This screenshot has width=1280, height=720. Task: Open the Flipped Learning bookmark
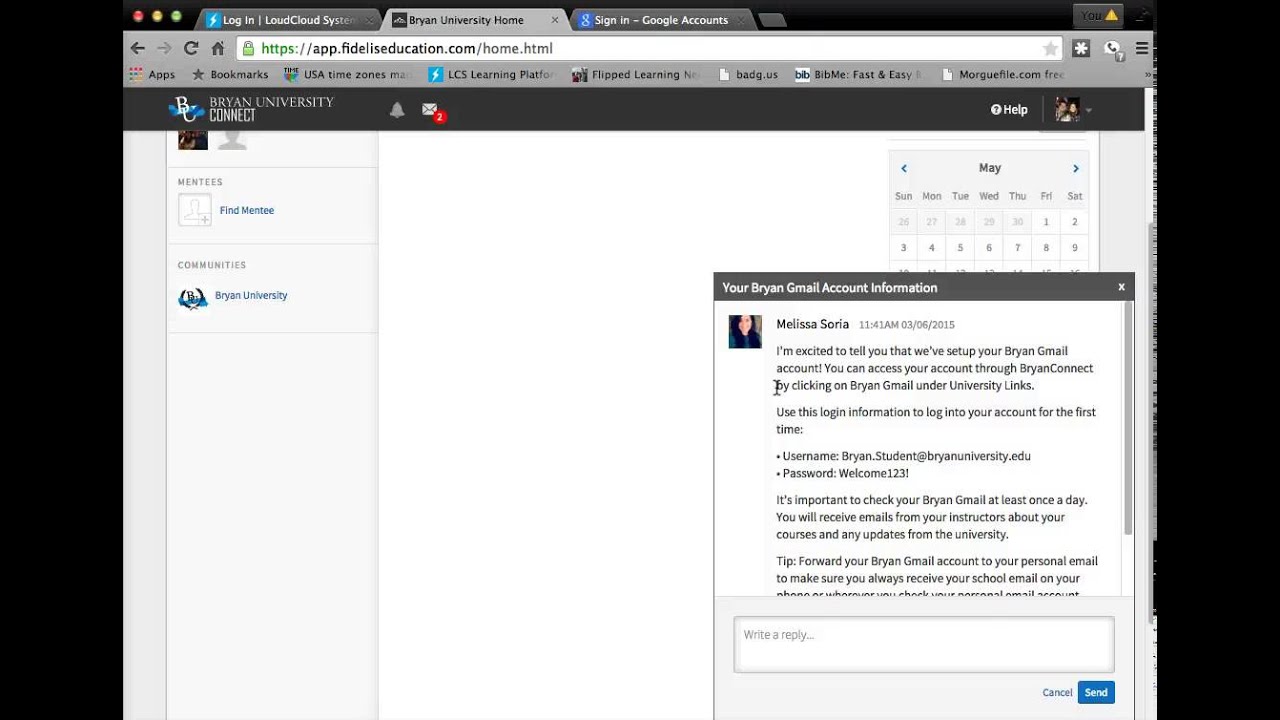pyautogui.click(x=636, y=74)
